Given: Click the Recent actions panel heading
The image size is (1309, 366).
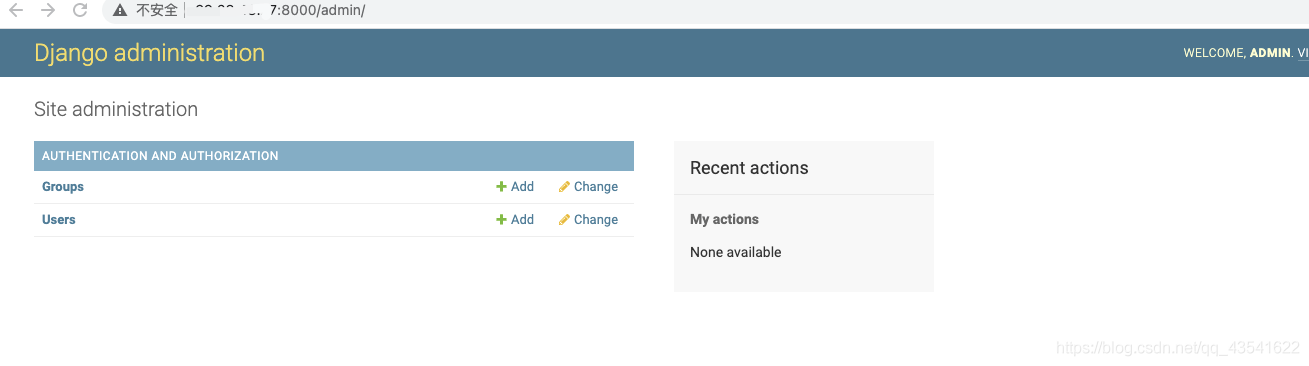Looking at the screenshot, I should pos(749,168).
